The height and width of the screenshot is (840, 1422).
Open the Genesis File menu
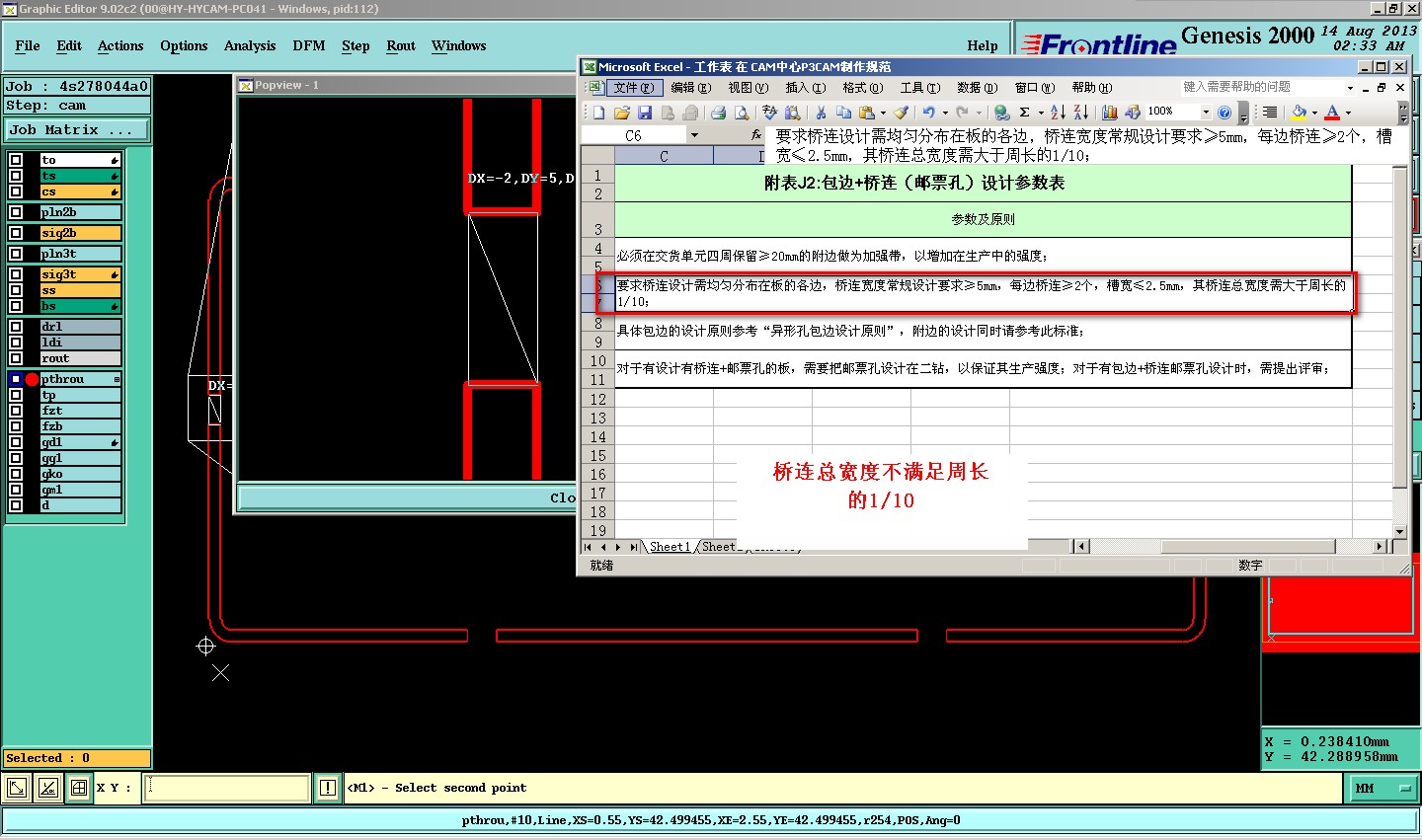28,45
